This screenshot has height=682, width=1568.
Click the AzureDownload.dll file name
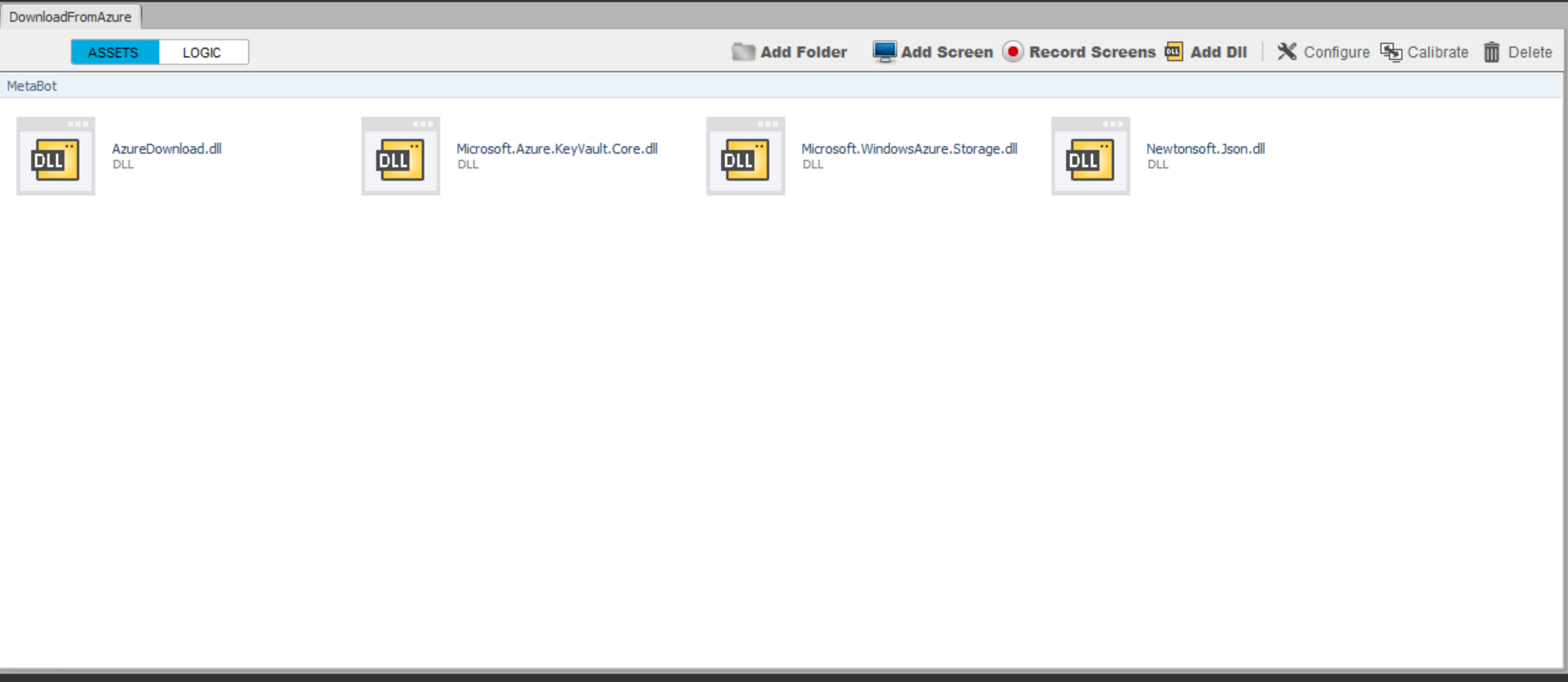click(x=167, y=149)
